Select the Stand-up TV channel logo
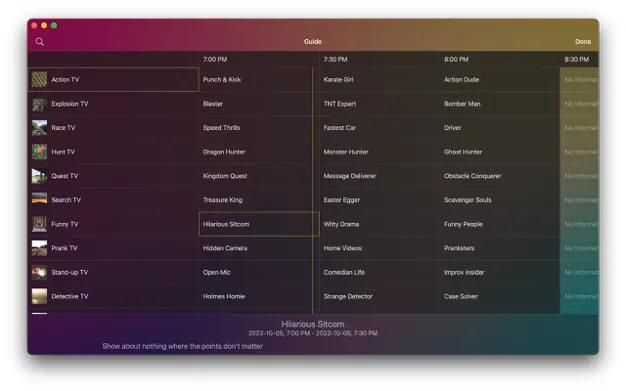This screenshot has width=626, height=391. point(40,272)
